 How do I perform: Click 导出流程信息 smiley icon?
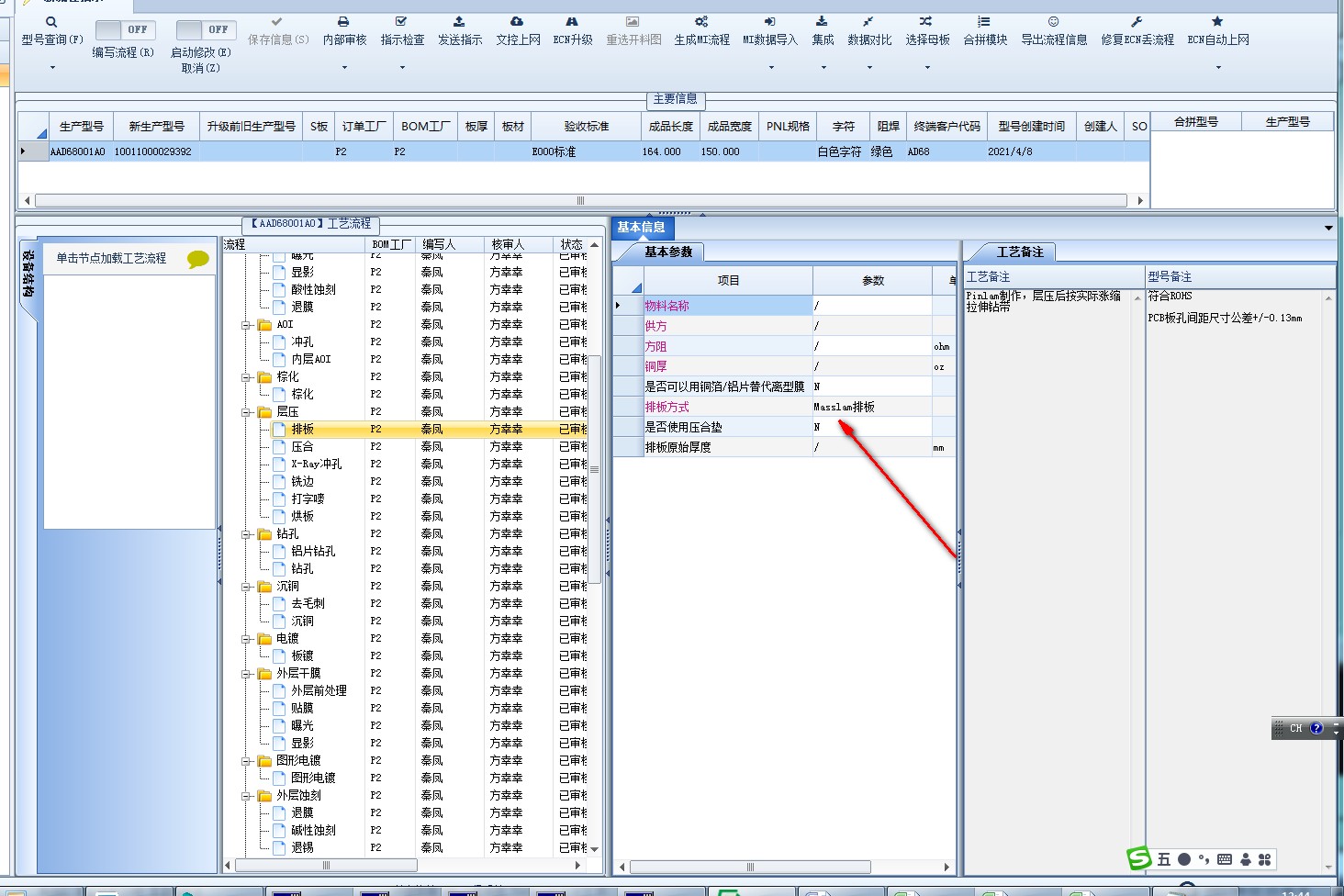tap(1053, 21)
